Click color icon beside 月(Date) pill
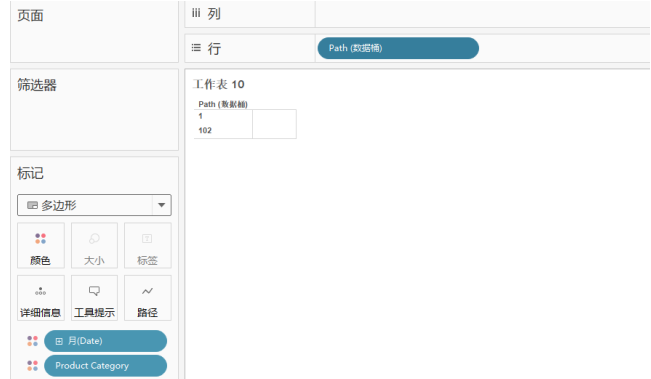This screenshot has height=379, width=651. 32,341
